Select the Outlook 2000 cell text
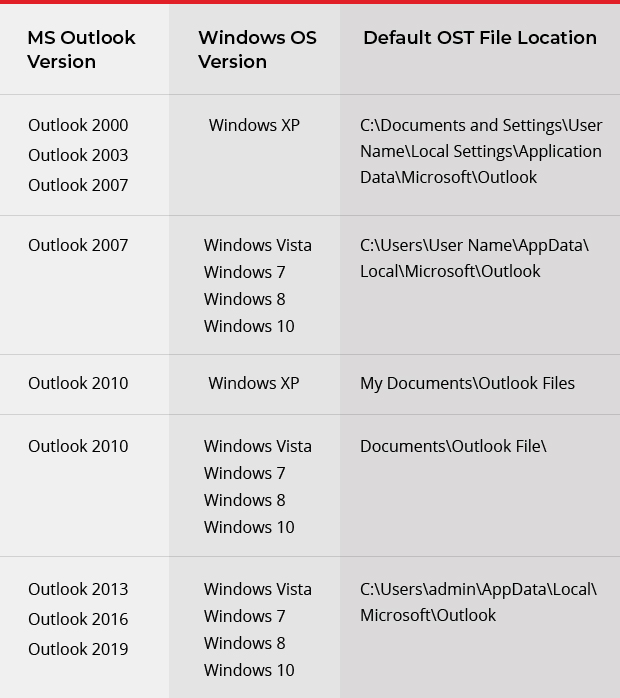 click(x=78, y=125)
